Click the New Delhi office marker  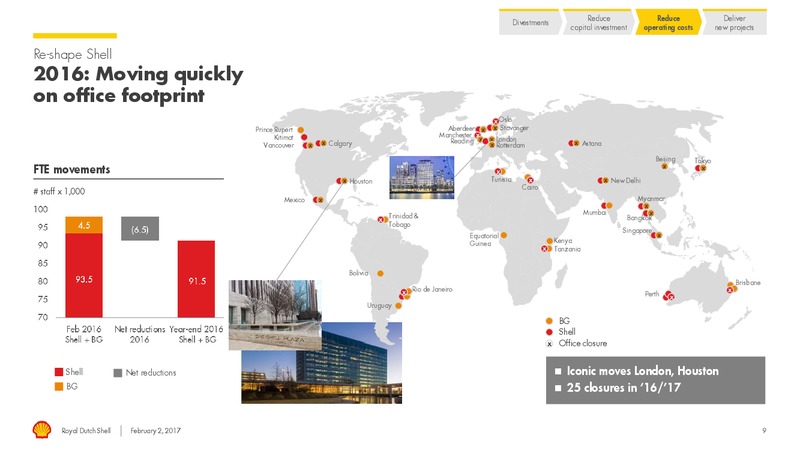point(603,181)
